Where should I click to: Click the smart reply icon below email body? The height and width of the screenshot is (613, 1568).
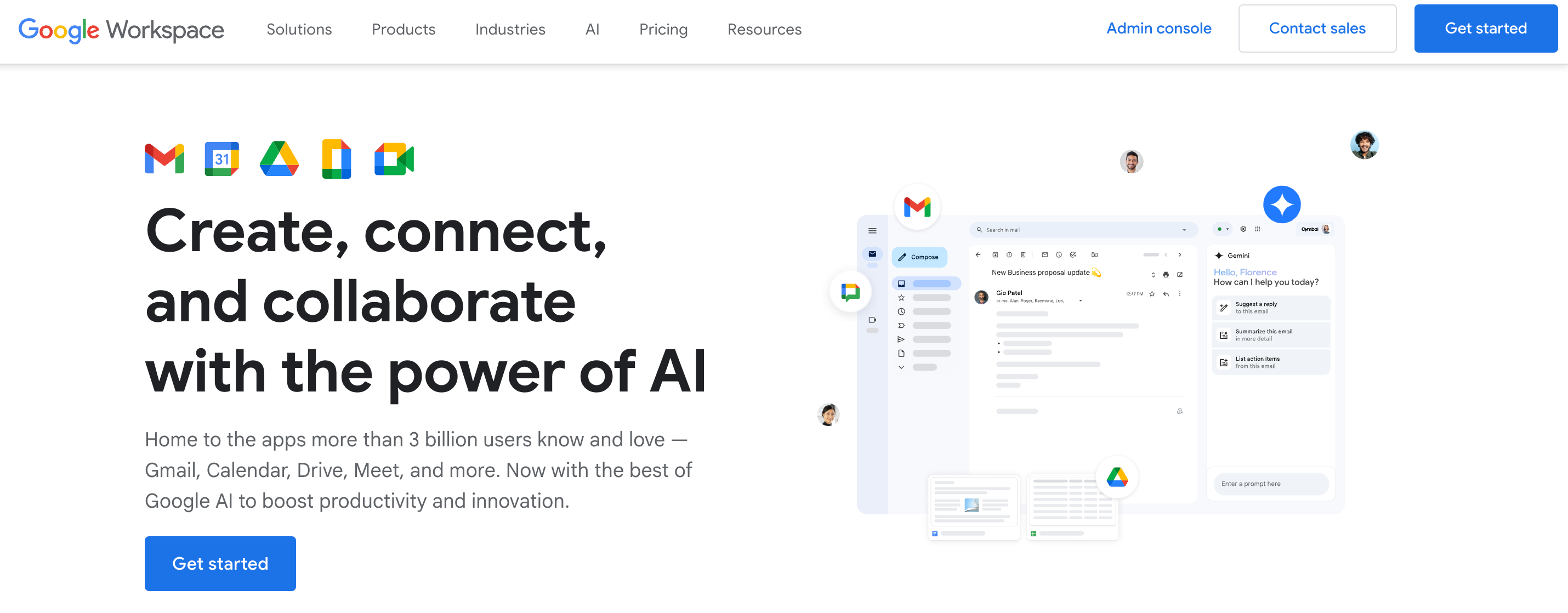pyautogui.click(x=1180, y=412)
